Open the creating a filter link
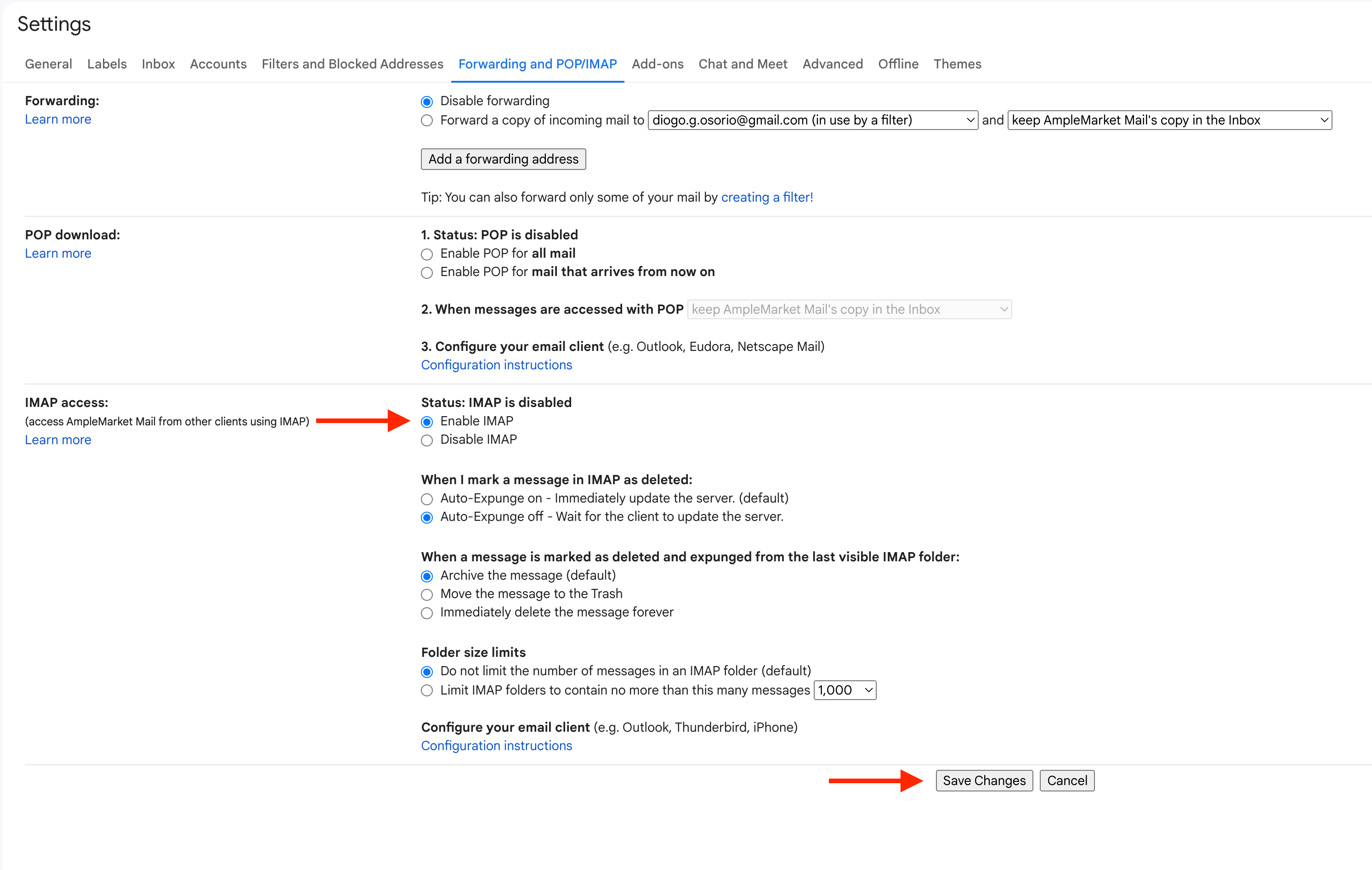 767,197
